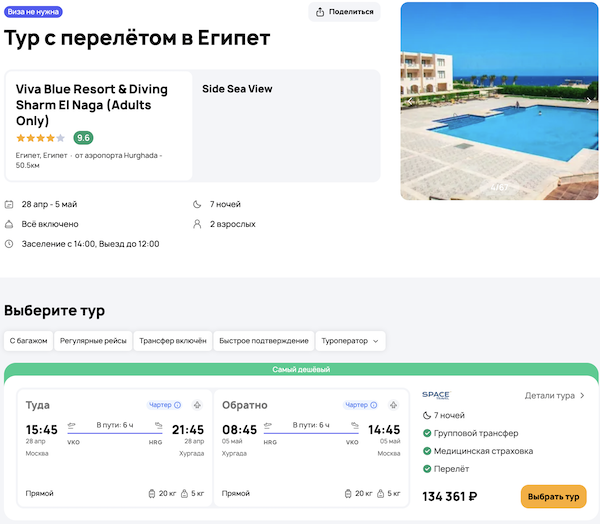
Task: Click the info icon beside outbound Чартер badge
Action: tap(178, 405)
